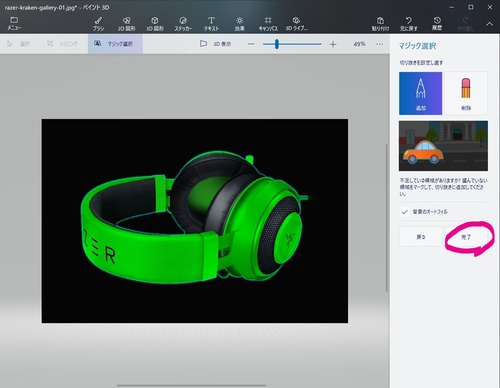This screenshot has height=388, width=500.
Task: Select the 削除 (Remove) eraser tool
Action: coord(466,93)
